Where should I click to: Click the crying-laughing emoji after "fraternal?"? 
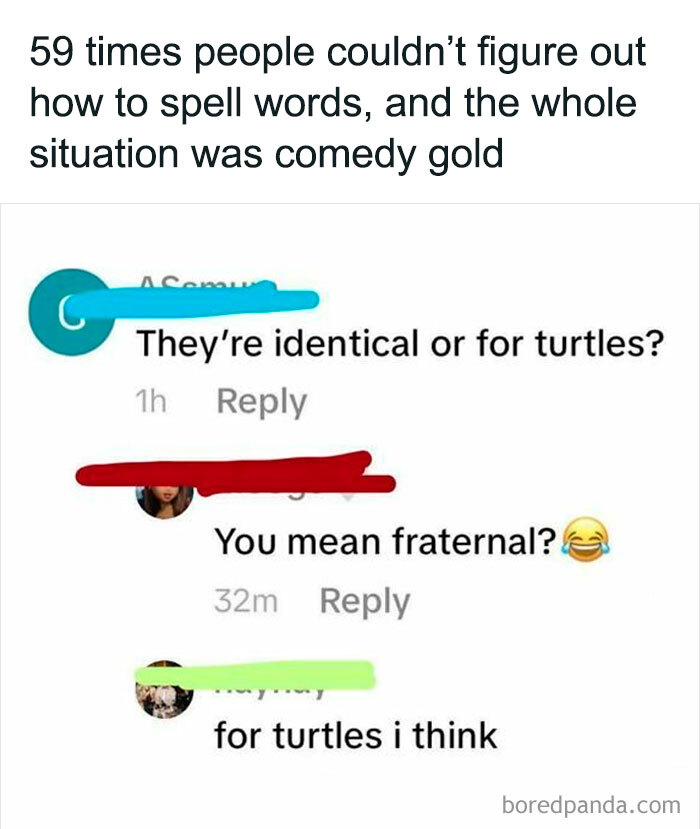[585, 539]
